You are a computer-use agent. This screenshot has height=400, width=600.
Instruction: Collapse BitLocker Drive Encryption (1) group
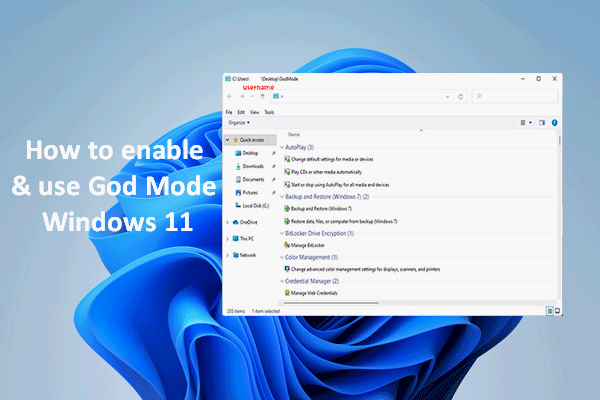(282, 233)
